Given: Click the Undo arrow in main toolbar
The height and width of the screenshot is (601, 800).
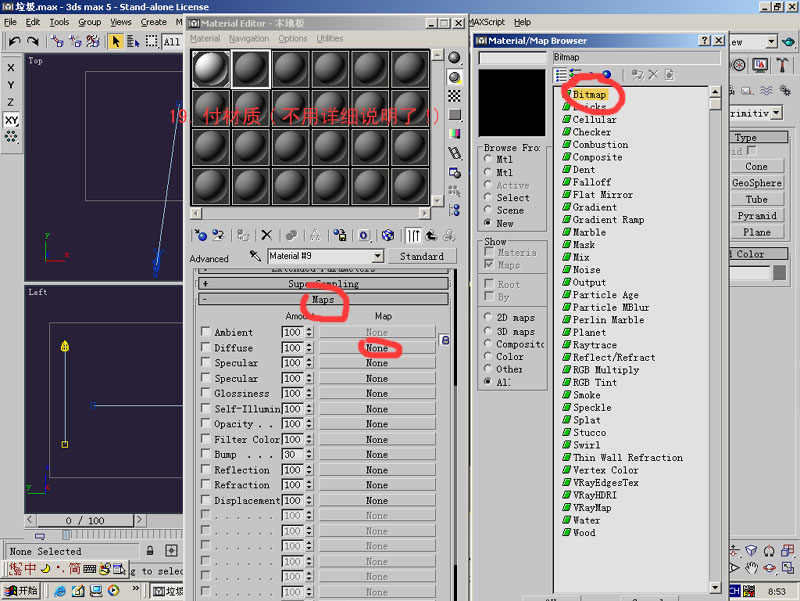Looking at the screenshot, I should tap(15, 41).
